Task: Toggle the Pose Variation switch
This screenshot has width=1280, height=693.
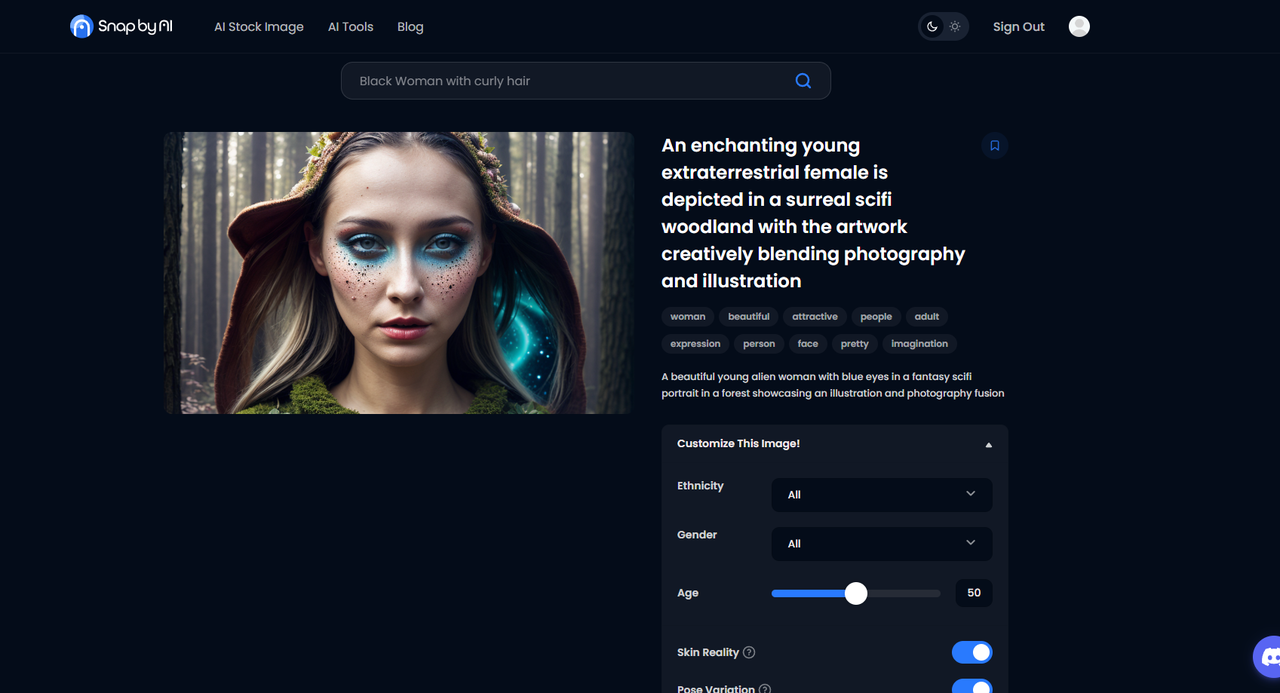Action: click(x=972, y=687)
